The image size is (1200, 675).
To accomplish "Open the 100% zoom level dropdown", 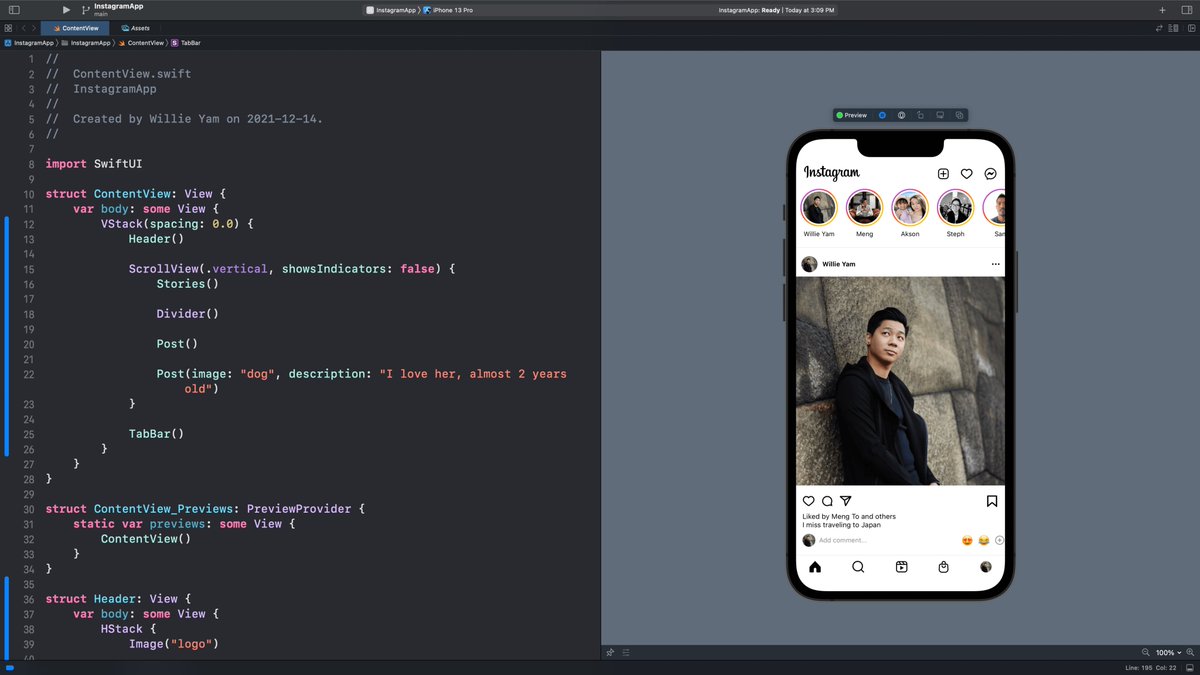I will (x=1169, y=652).
